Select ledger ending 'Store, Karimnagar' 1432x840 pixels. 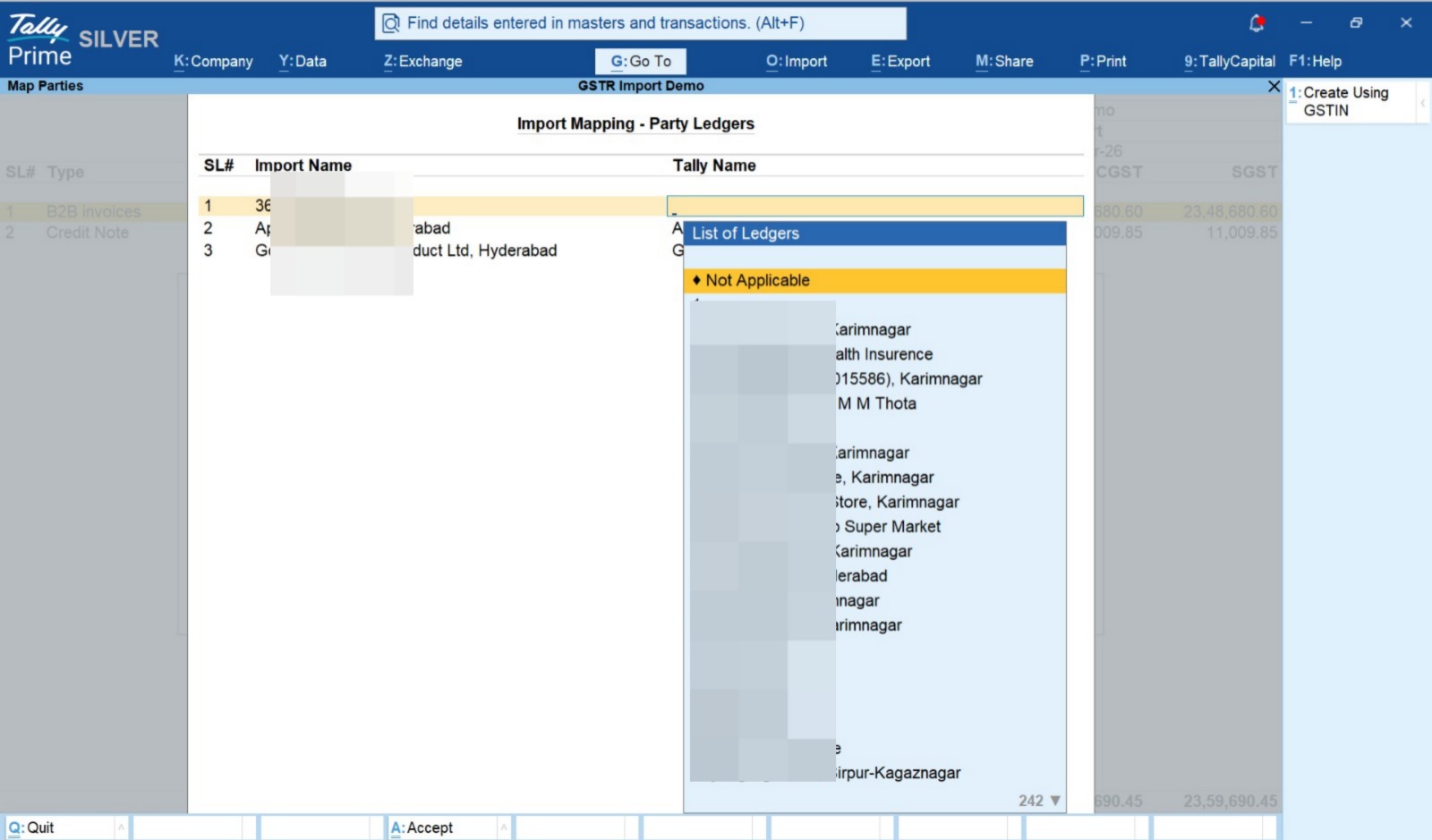click(874, 502)
